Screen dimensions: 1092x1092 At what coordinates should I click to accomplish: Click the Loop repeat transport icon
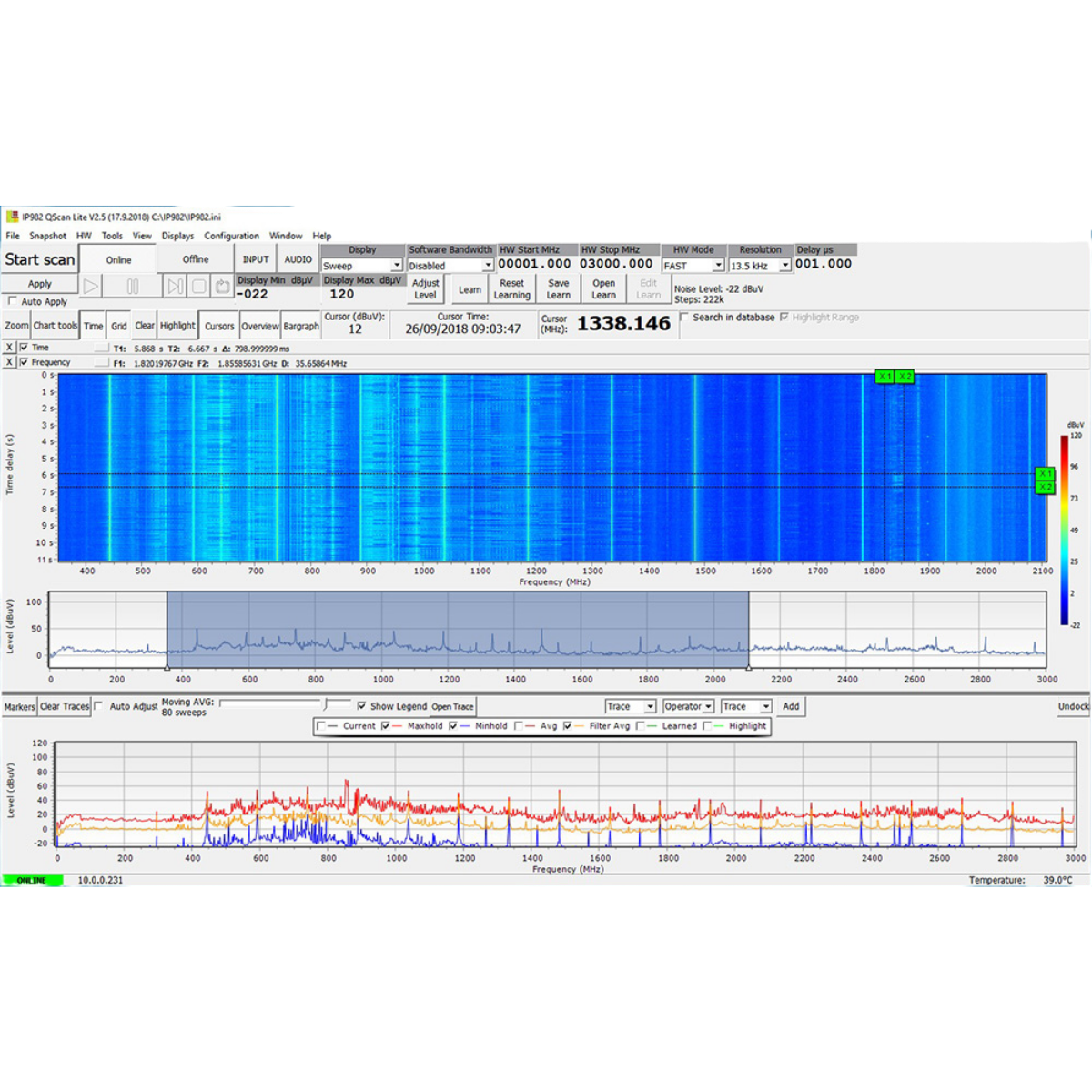[x=222, y=286]
